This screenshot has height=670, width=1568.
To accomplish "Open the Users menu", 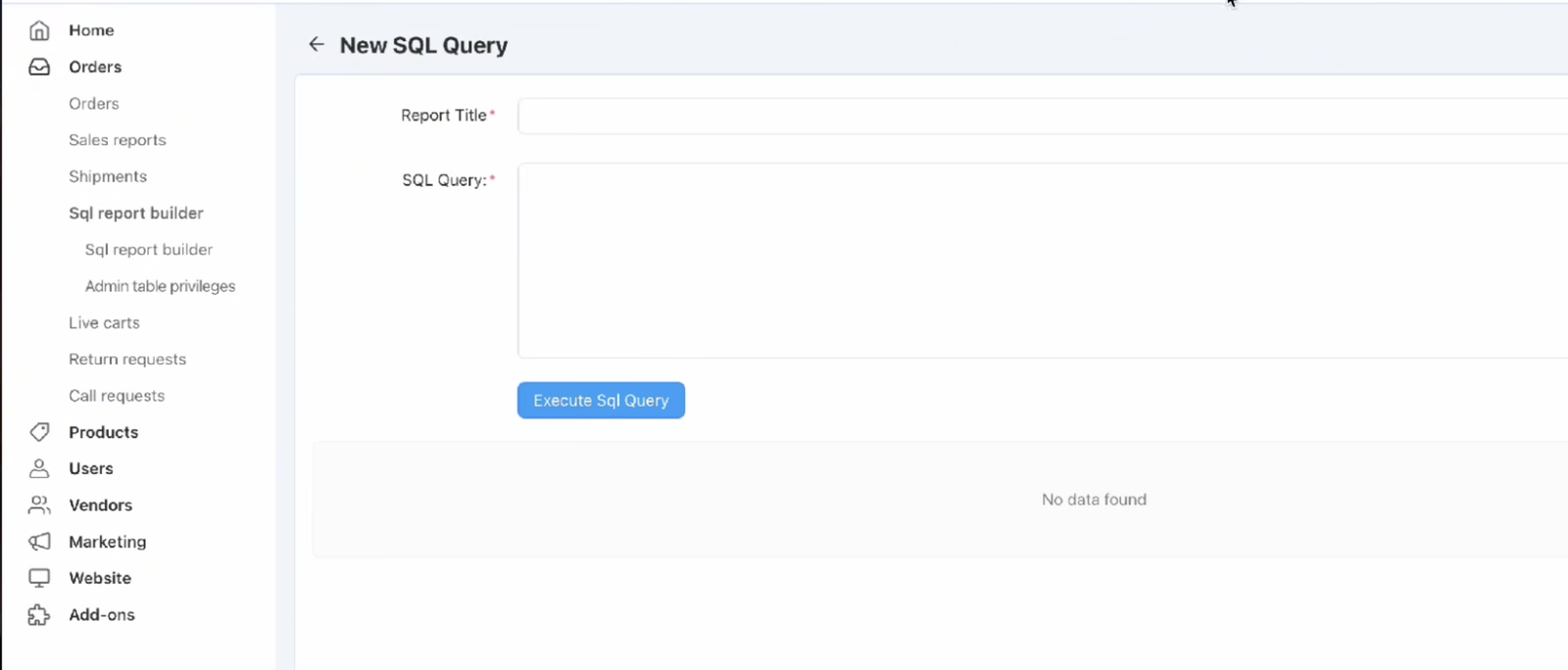I will pyautogui.click(x=91, y=468).
